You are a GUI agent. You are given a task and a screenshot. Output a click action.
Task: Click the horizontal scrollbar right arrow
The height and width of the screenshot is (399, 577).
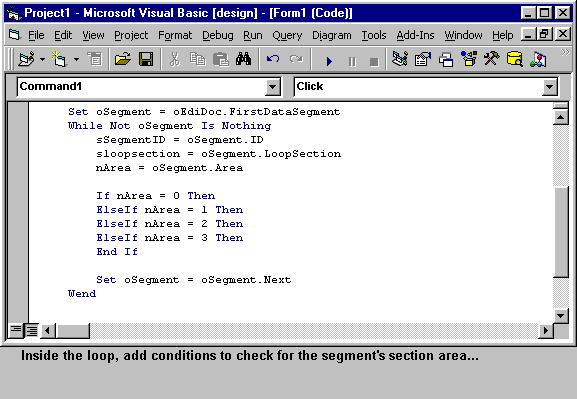click(546, 331)
